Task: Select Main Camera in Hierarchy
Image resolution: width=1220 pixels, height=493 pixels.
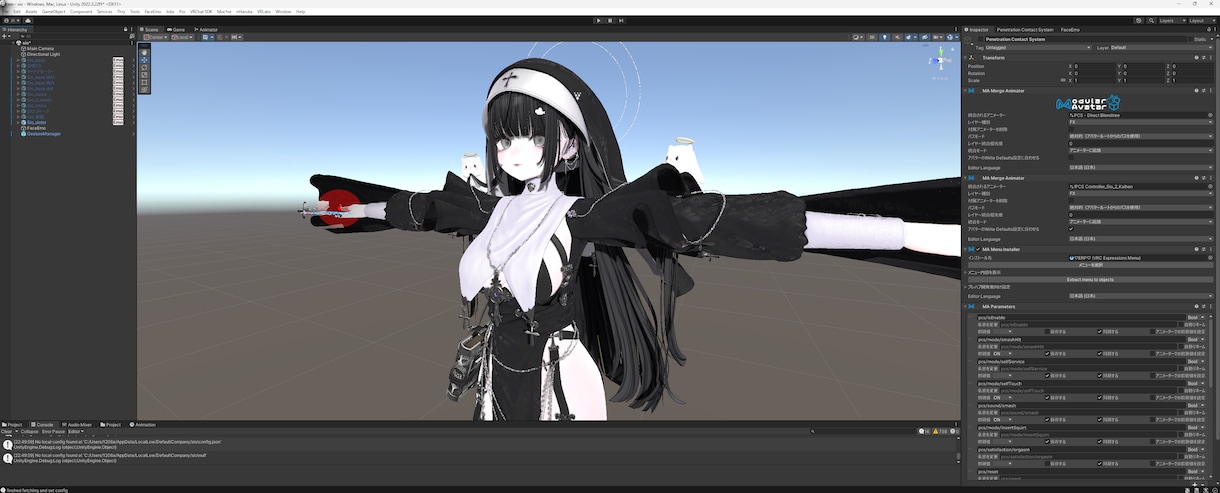Action: click(x=40, y=48)
